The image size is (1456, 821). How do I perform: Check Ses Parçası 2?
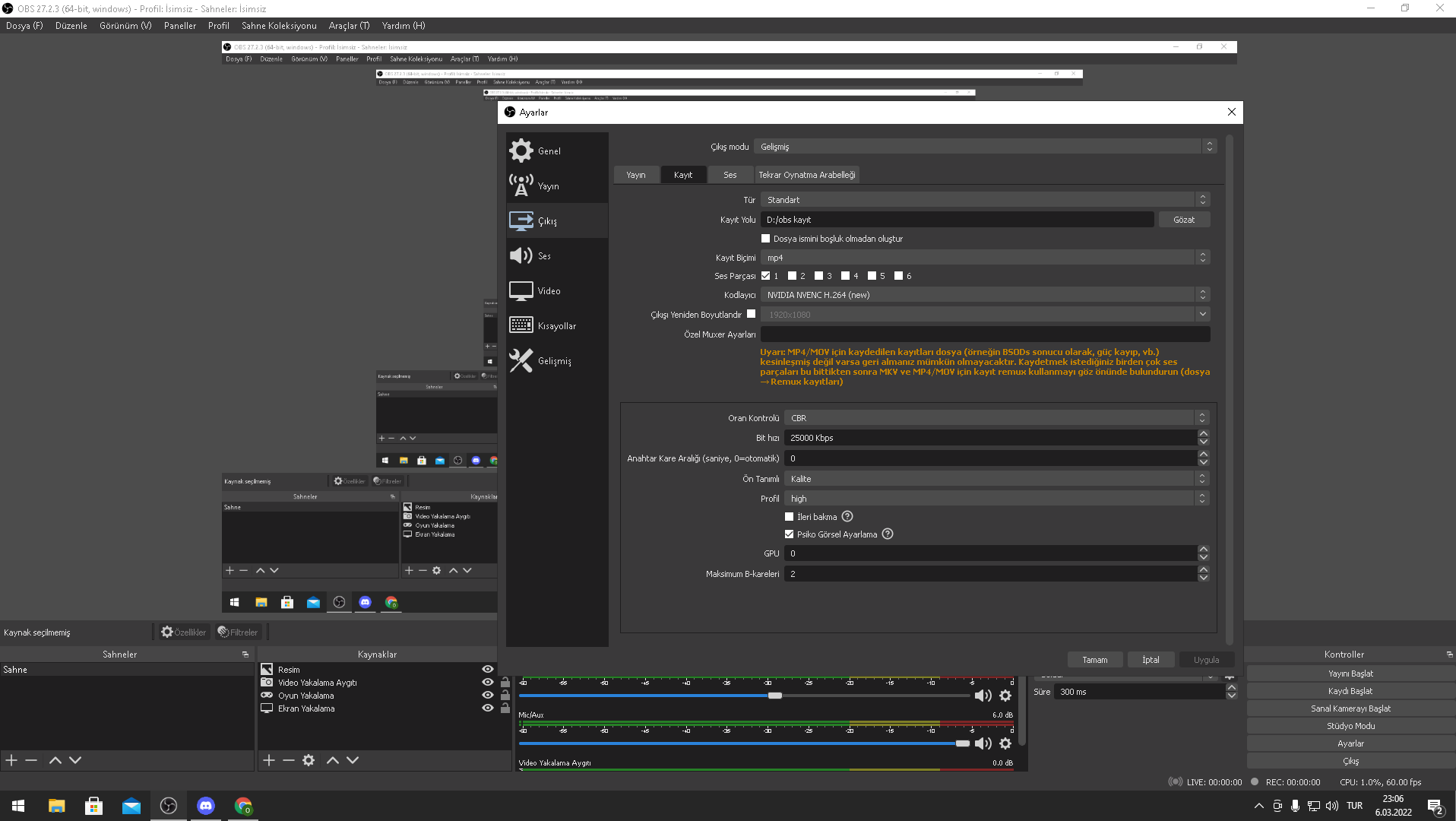(x=793, y=275)
